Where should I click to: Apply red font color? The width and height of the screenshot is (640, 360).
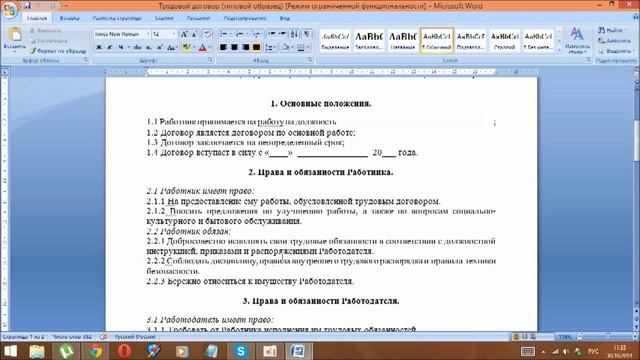click(202, 48)
